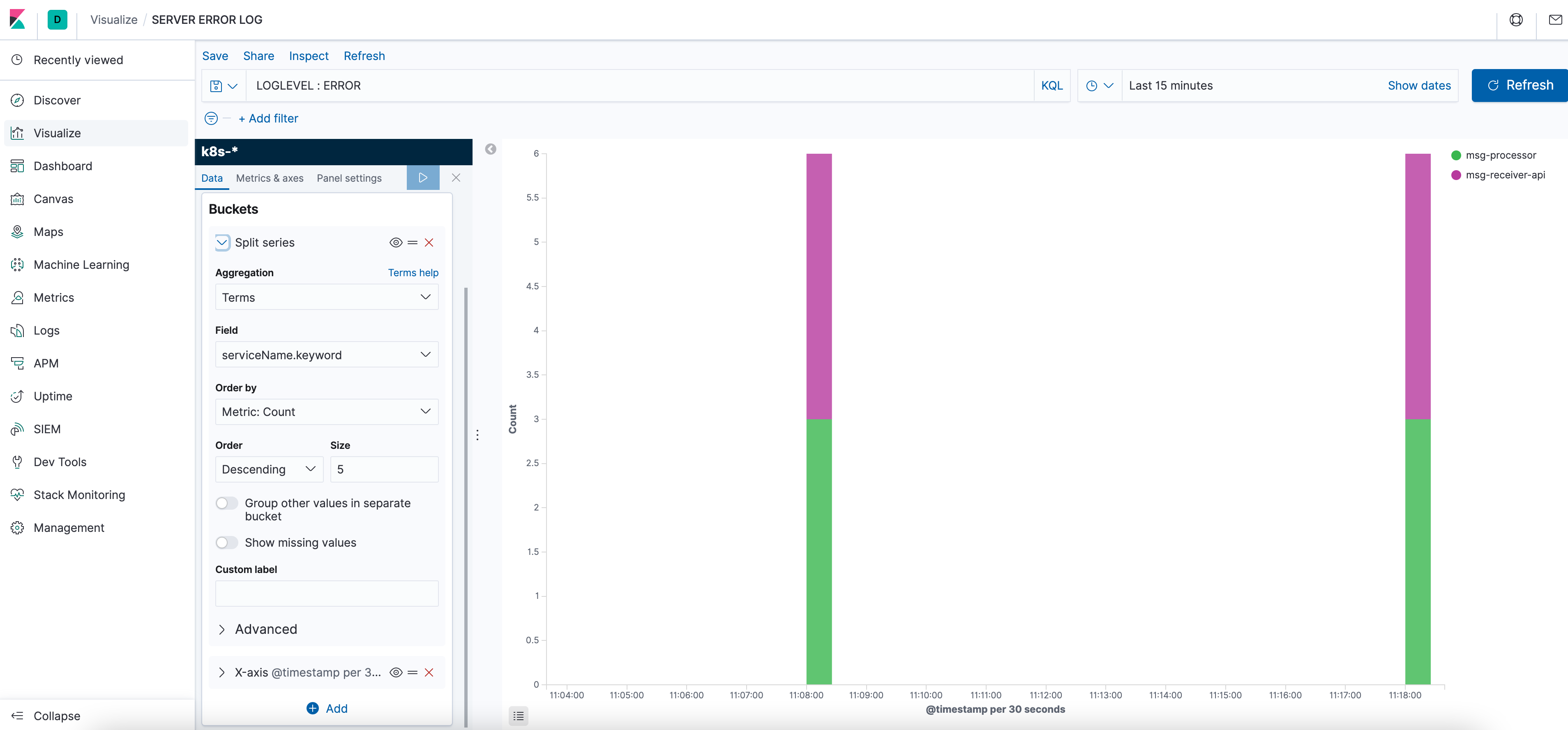Screen dimensions: 1568x730
Task: Click the LOGLEVEL : ERROR query field
Action: [x=639, y=85]
